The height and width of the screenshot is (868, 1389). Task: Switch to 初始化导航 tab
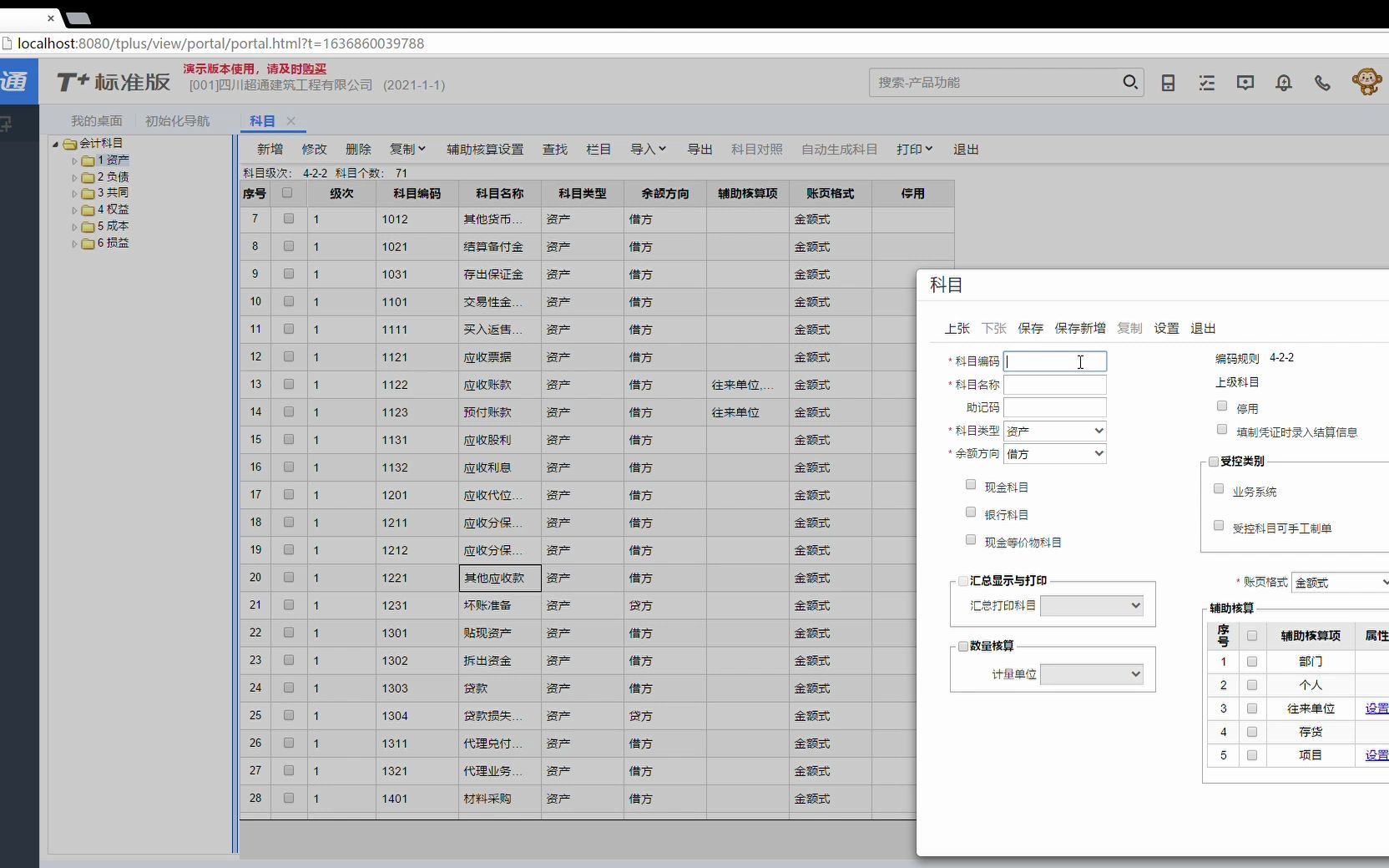(177, 121)
